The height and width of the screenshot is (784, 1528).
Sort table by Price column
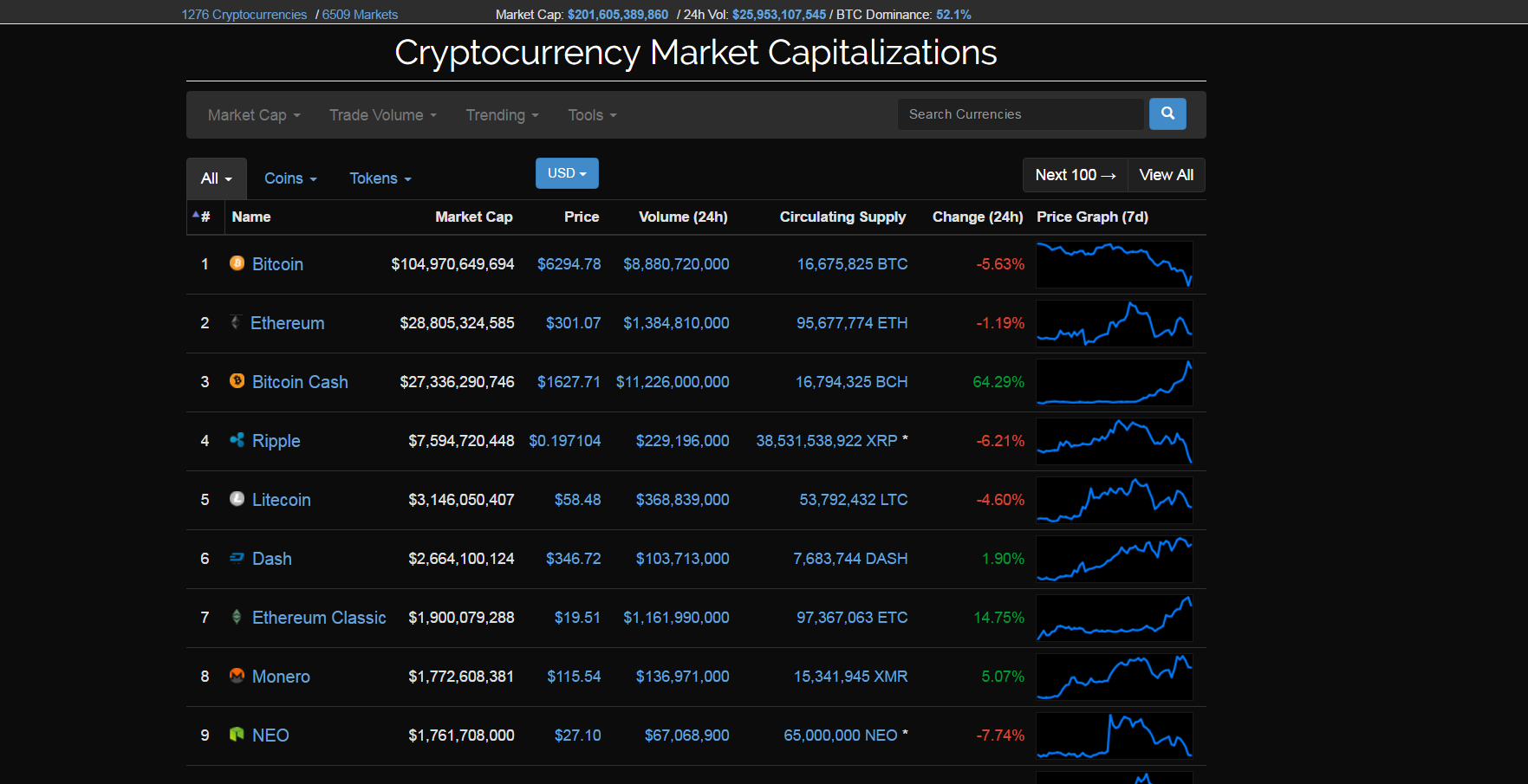coord(582,217)
